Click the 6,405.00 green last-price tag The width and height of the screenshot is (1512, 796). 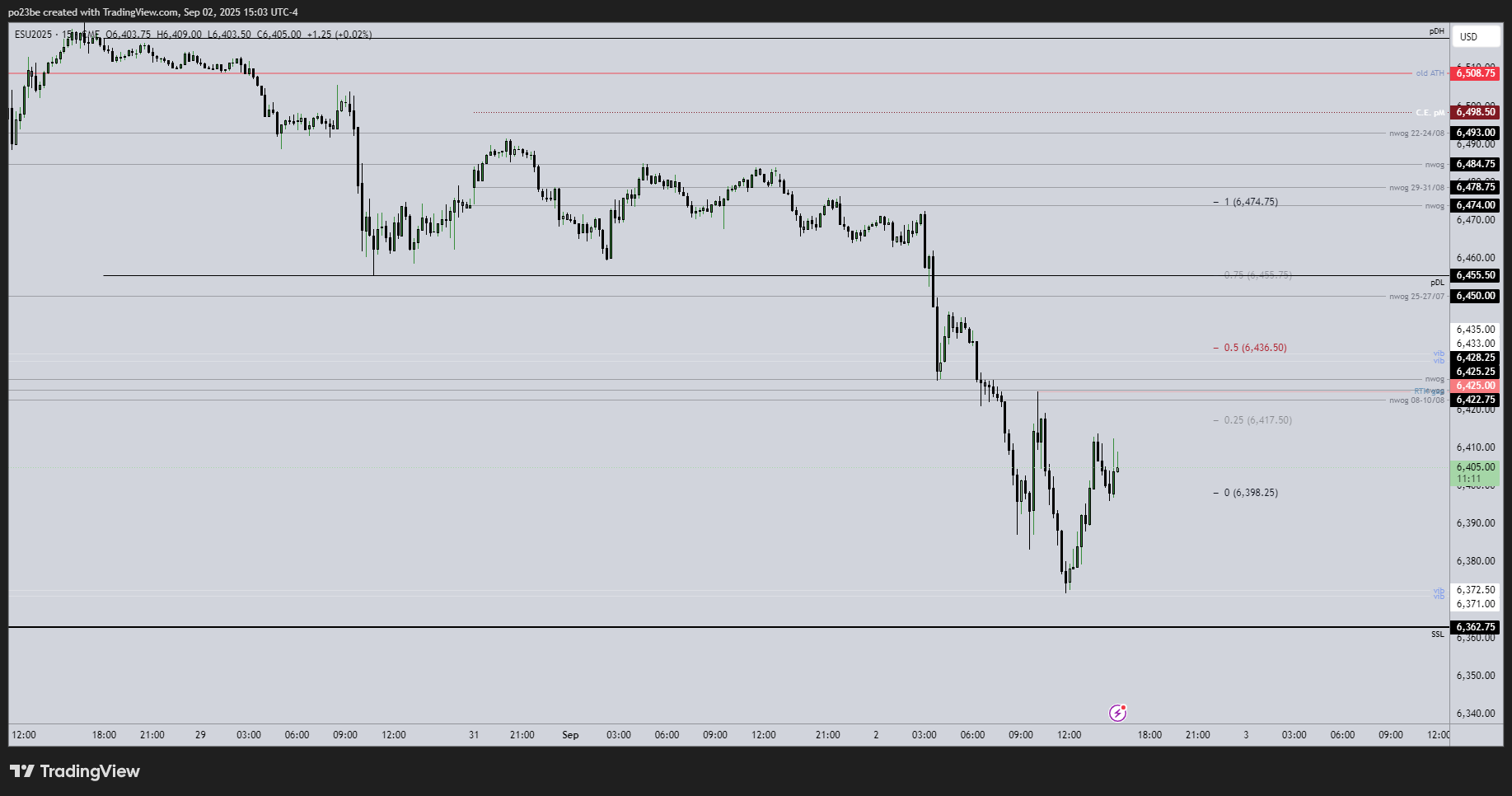coord(1476,466)
